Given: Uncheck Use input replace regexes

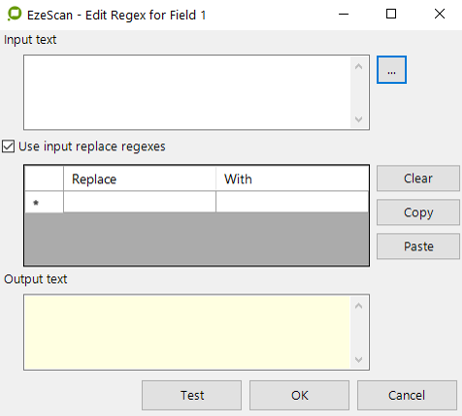Looking at the screenshot, I should coord(8,146).
